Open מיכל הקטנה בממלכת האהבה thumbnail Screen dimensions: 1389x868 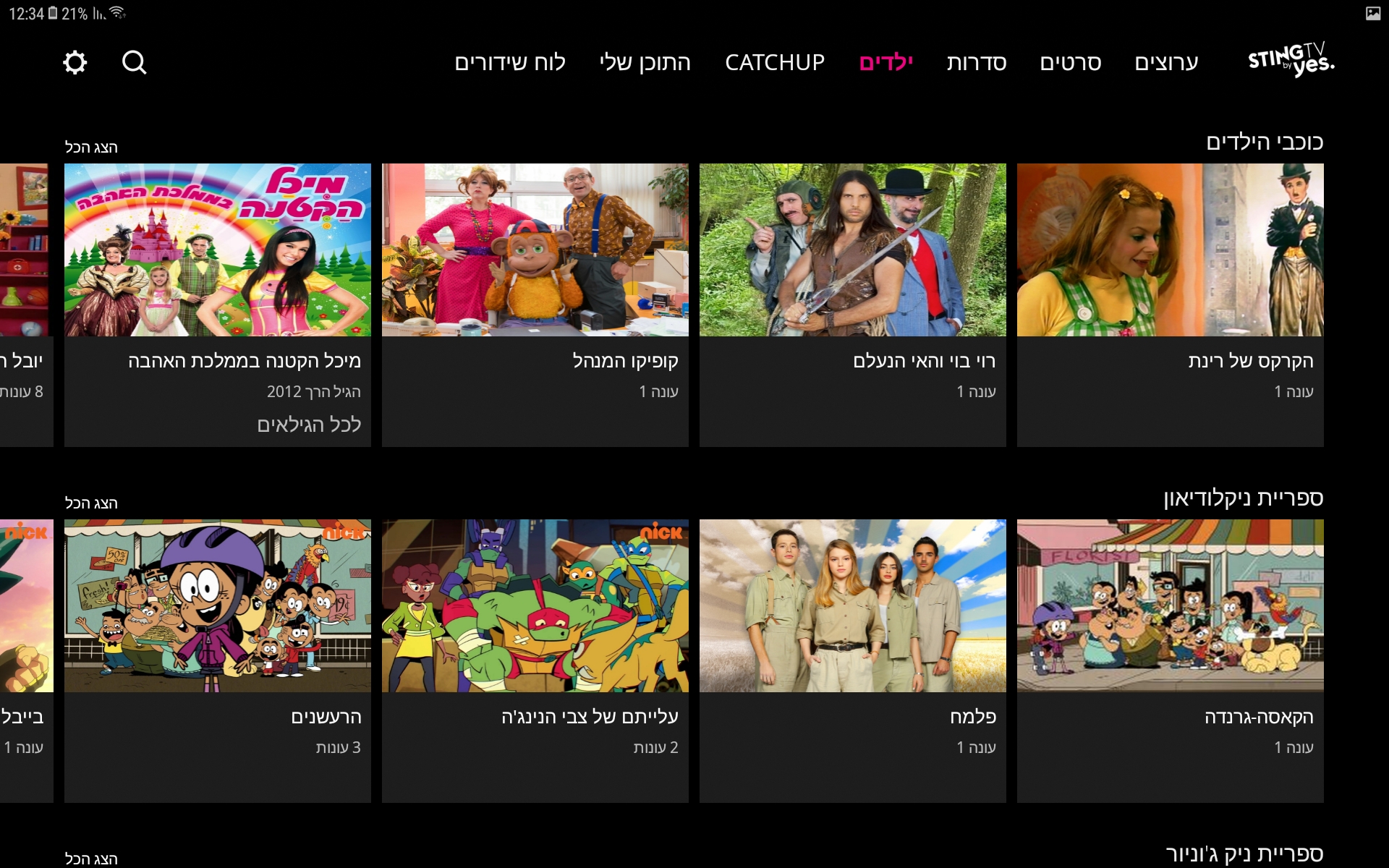pyautogui.click(x=218, y=250)
